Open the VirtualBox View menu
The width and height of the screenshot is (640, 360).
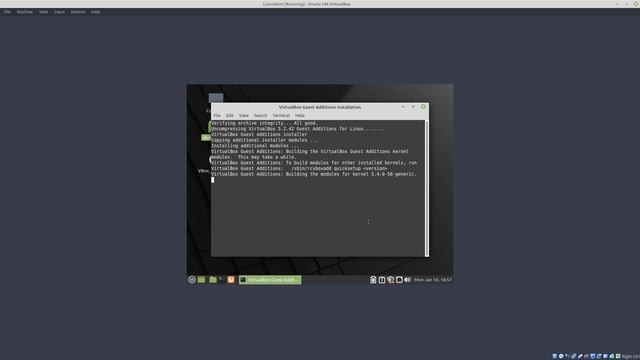click(x=43, y=12)
